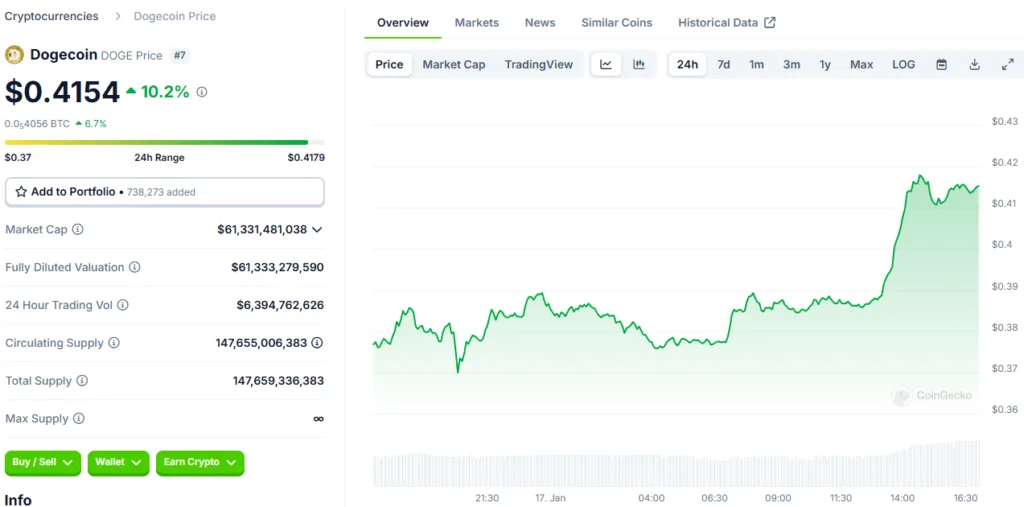Download chart data icon

[974, 64]
